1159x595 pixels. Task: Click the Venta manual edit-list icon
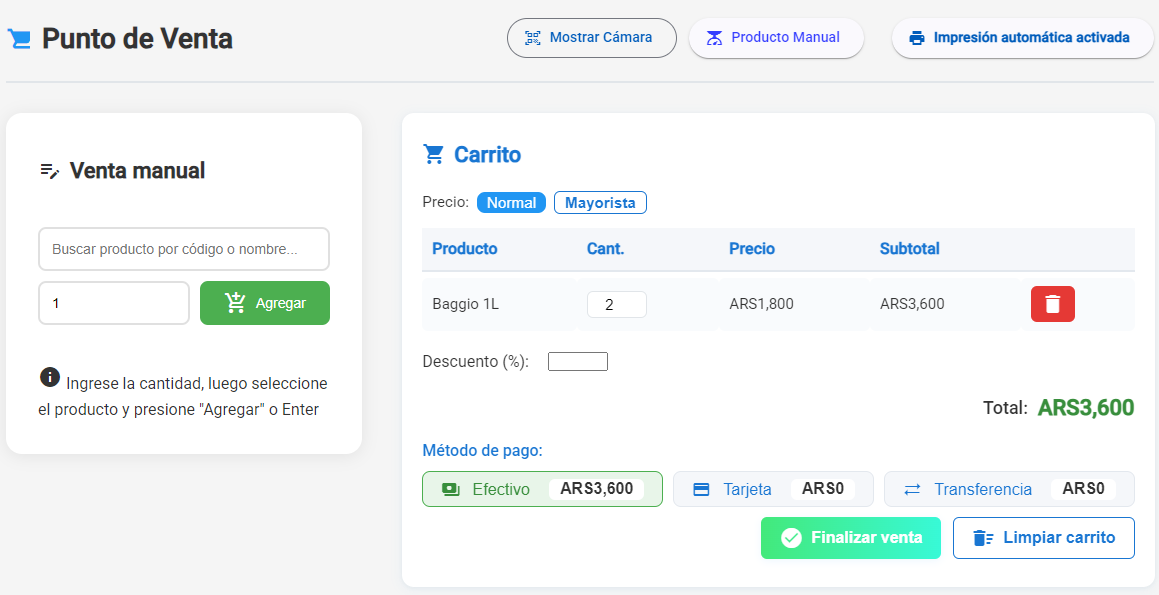pyautogui.click(x=50, y=171)
